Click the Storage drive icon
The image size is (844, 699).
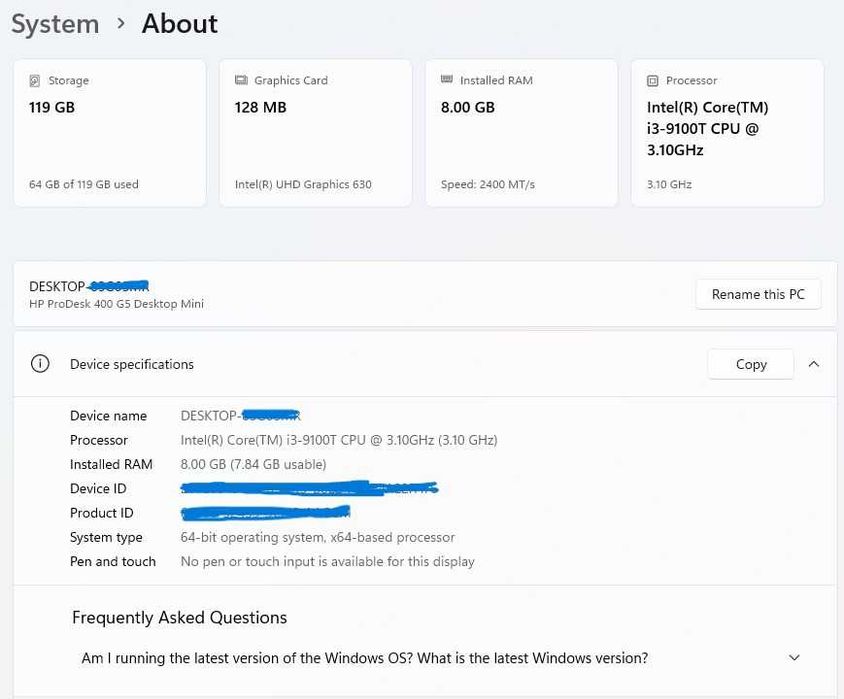[36, 81]
